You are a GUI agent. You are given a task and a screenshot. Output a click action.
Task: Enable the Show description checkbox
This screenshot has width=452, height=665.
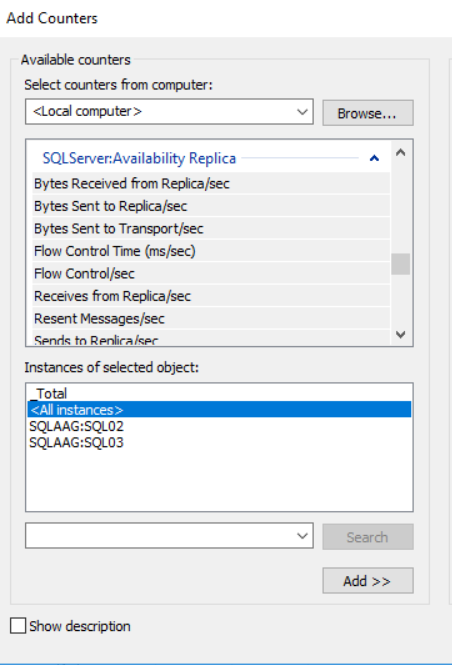tap(18, 626)
